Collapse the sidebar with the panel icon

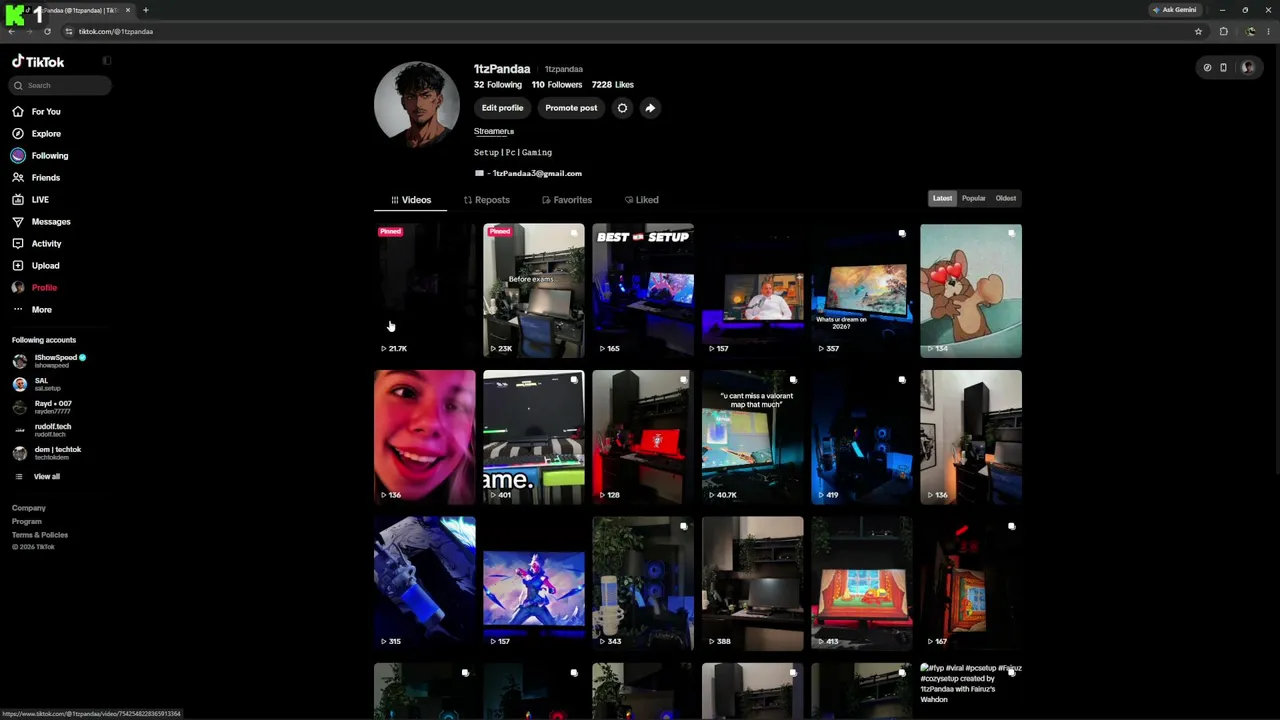click(107, 61)
